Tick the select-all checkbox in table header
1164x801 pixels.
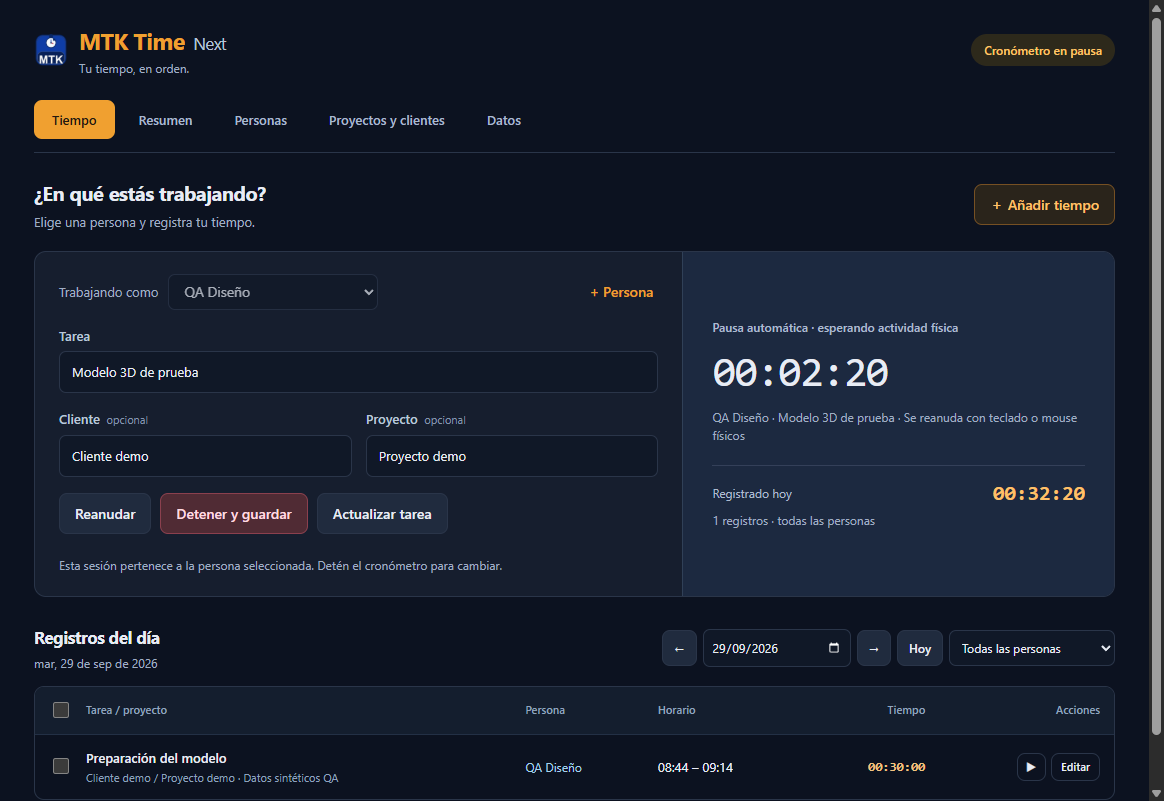(61, 710)
